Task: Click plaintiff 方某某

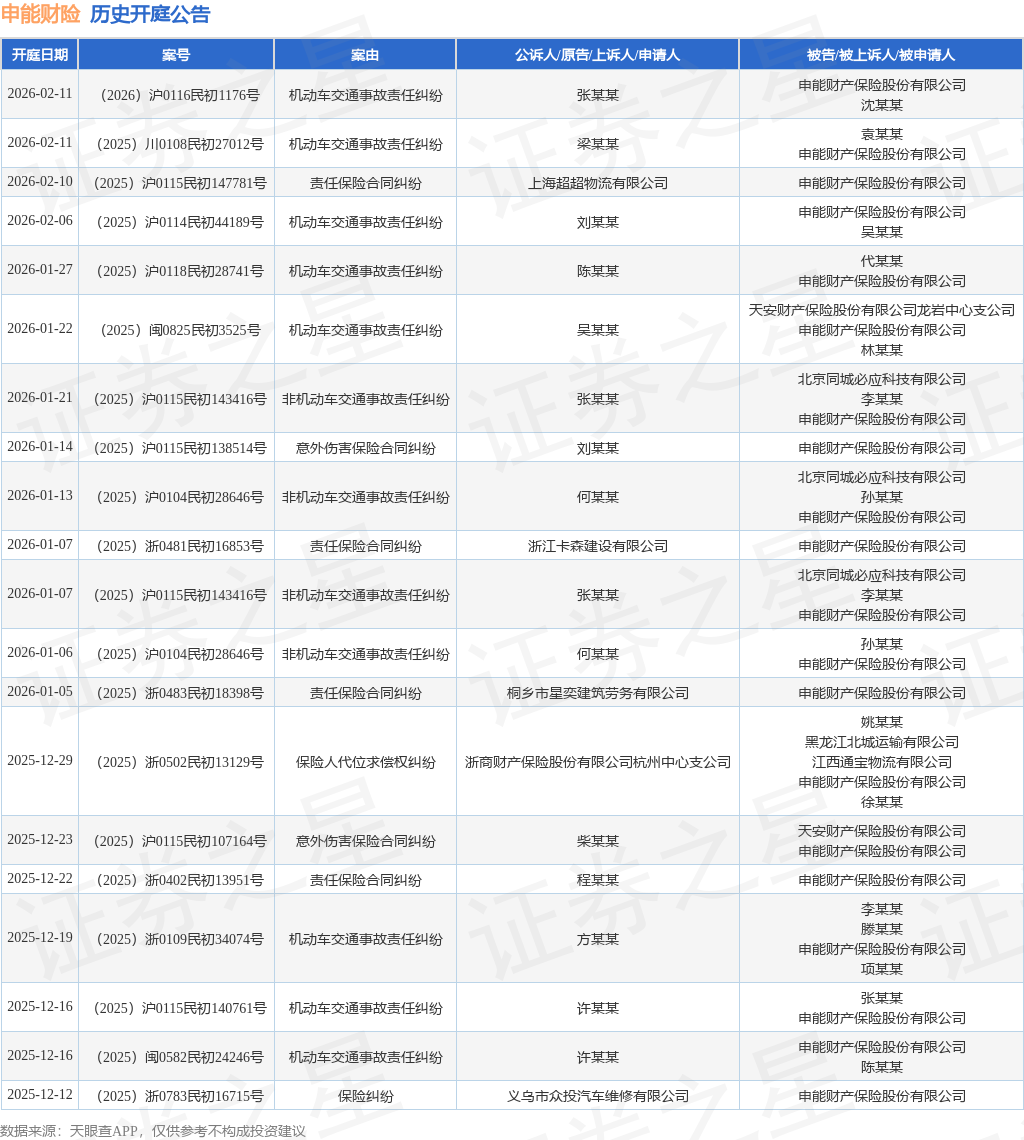Action: 598,939
